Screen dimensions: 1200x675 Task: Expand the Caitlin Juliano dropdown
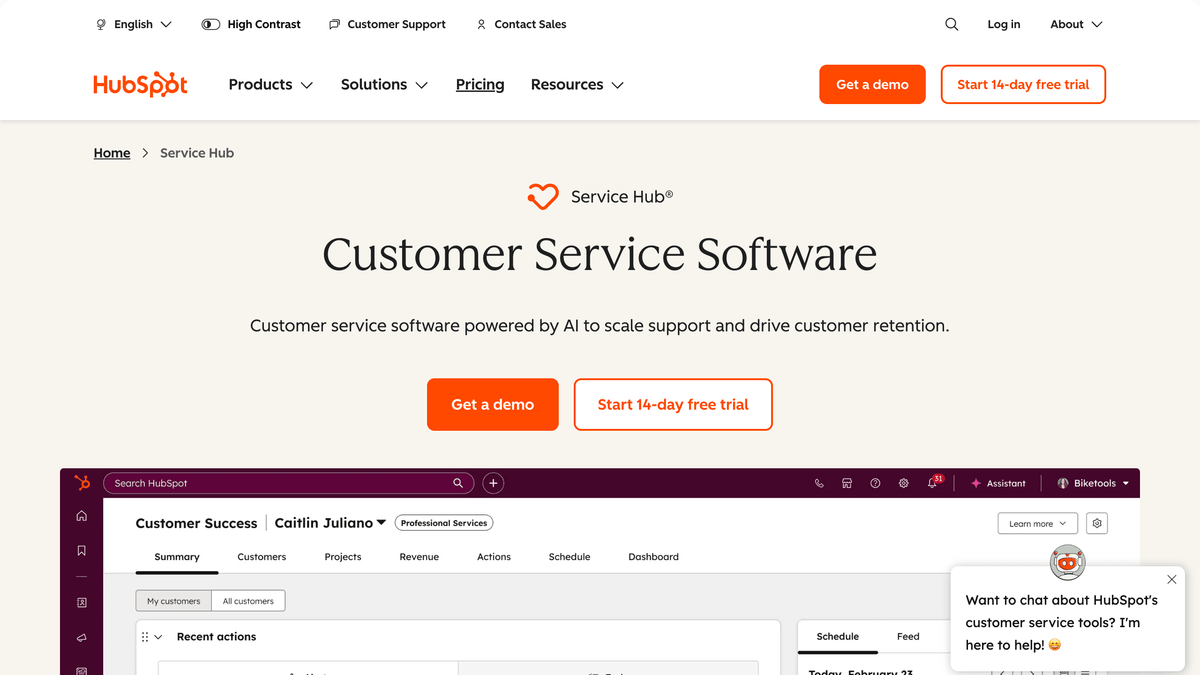click(x=330, y=523)
